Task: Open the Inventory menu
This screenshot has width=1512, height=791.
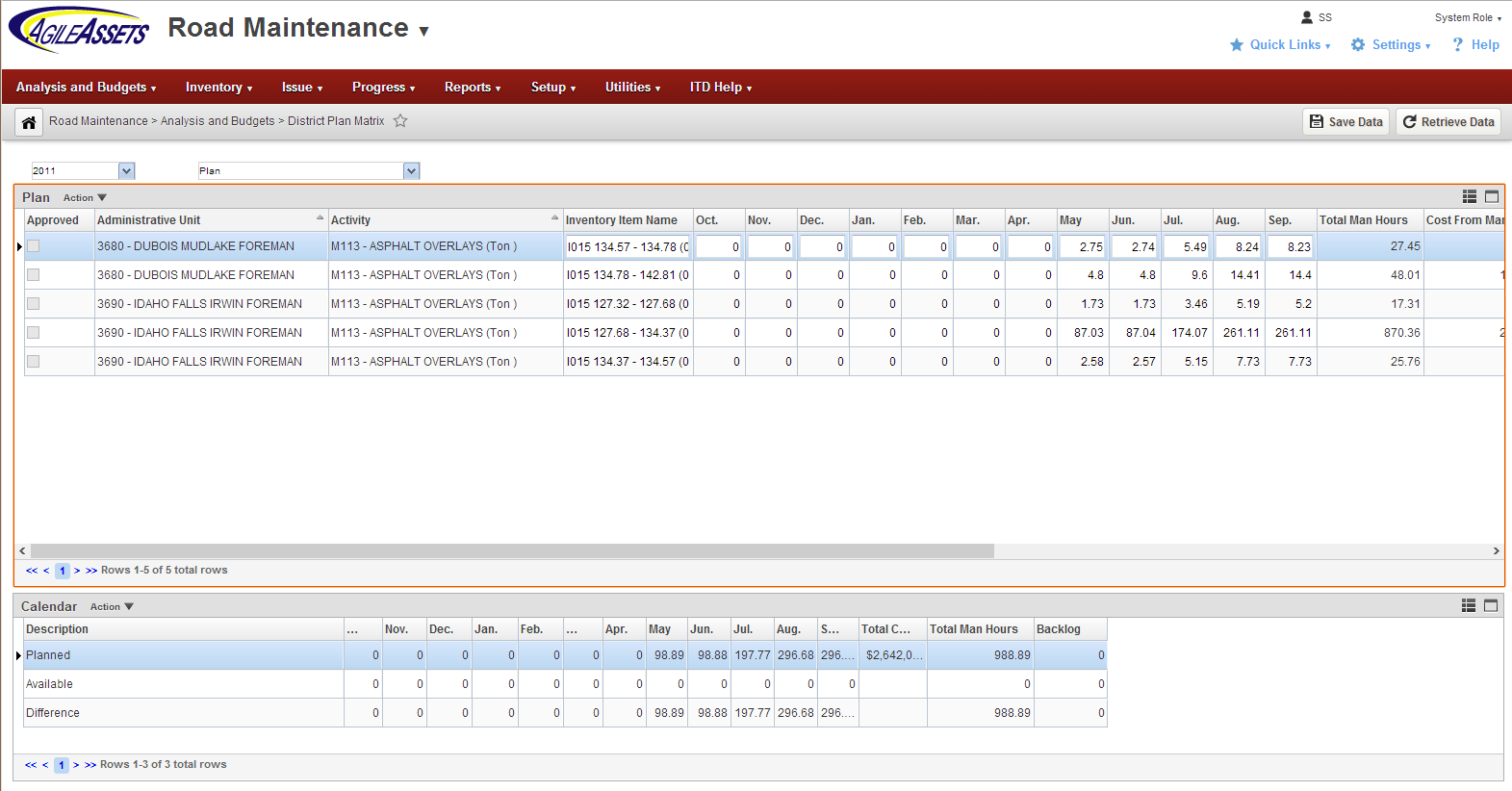Action: [x=218, y=87]
